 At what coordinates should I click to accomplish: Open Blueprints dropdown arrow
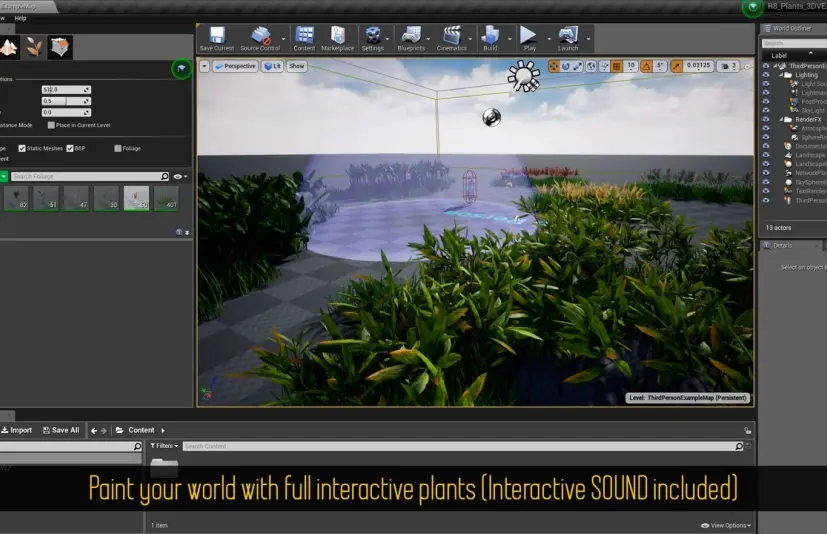click(428, 39)
